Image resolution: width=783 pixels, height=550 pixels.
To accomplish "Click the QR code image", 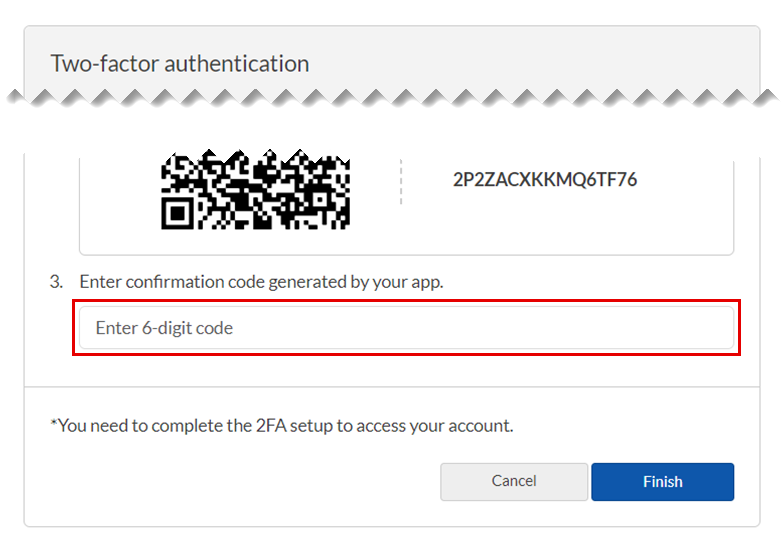I will click(256, 190).
